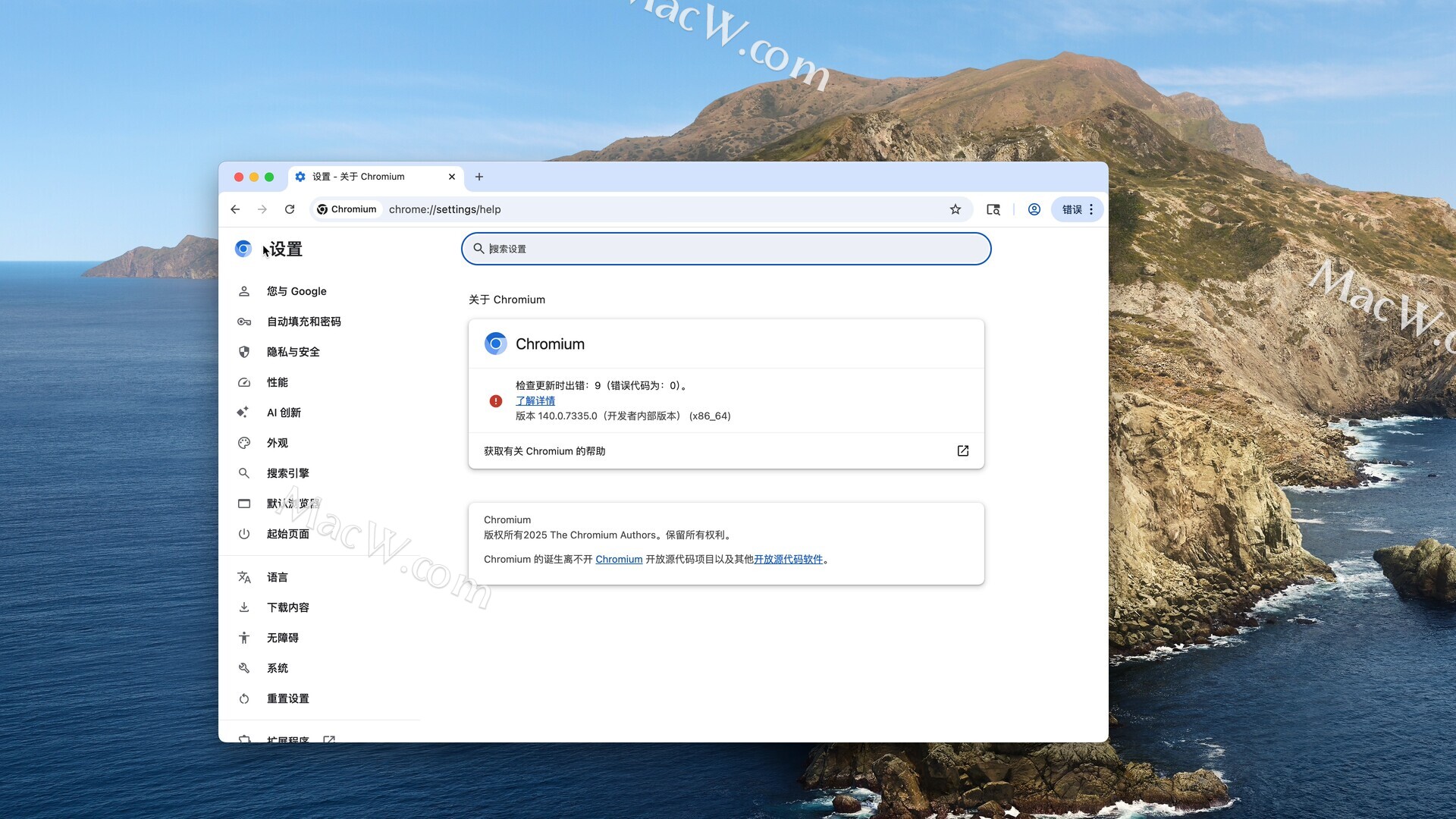Close the 设置 - 关于 Chromium tab
1456x819 pixels.
pos(452,177)
